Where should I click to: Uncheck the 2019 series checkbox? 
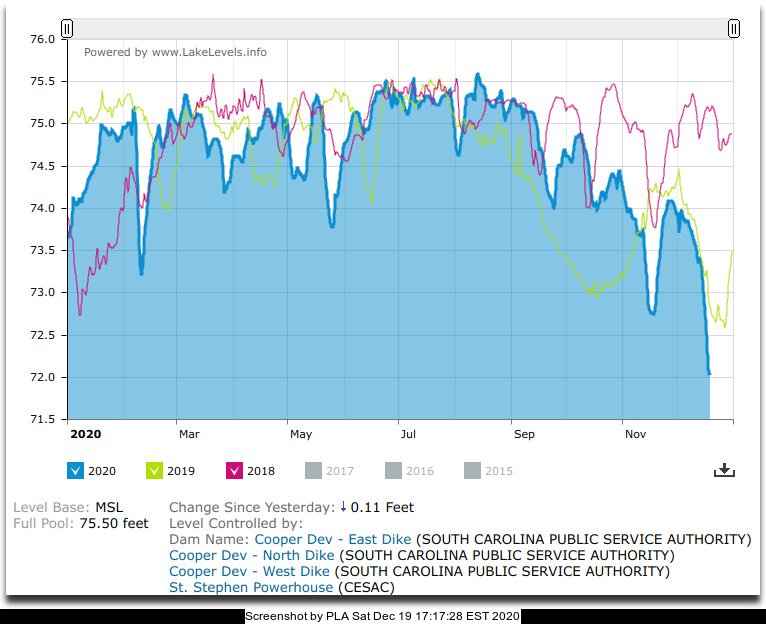[x=154, y=471]
